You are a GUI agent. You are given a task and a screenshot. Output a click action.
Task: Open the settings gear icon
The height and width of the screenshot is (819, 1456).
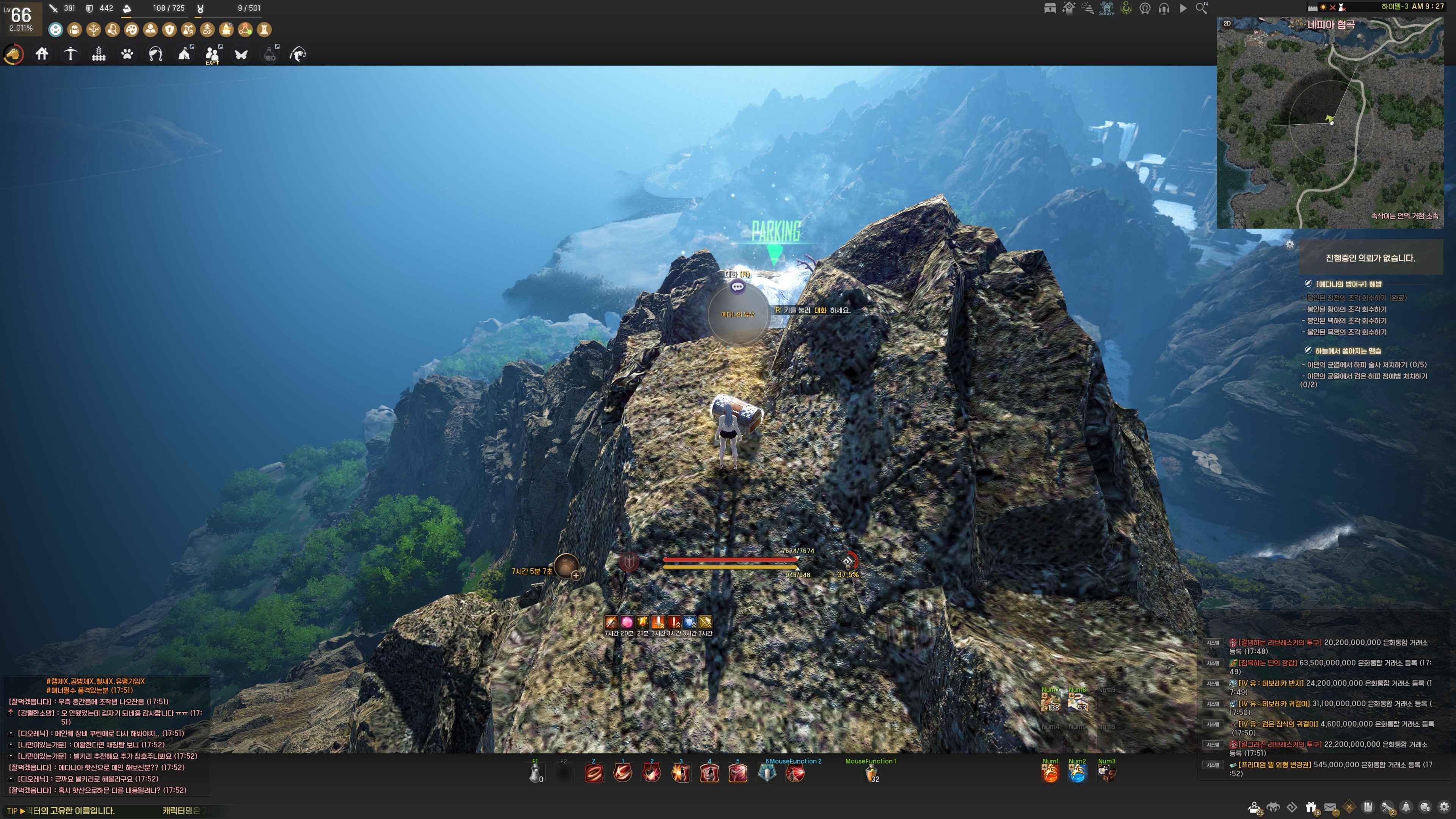pyautogui.click(x=1444, y=806)
